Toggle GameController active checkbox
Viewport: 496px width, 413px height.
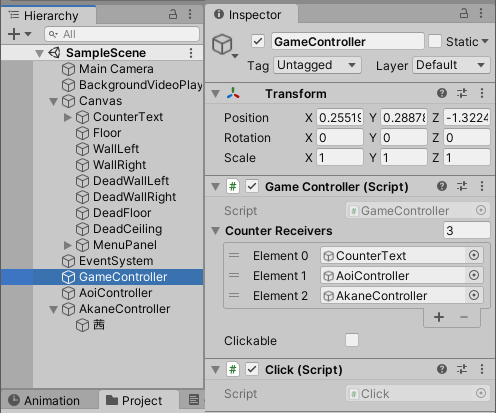coord(258,42)
